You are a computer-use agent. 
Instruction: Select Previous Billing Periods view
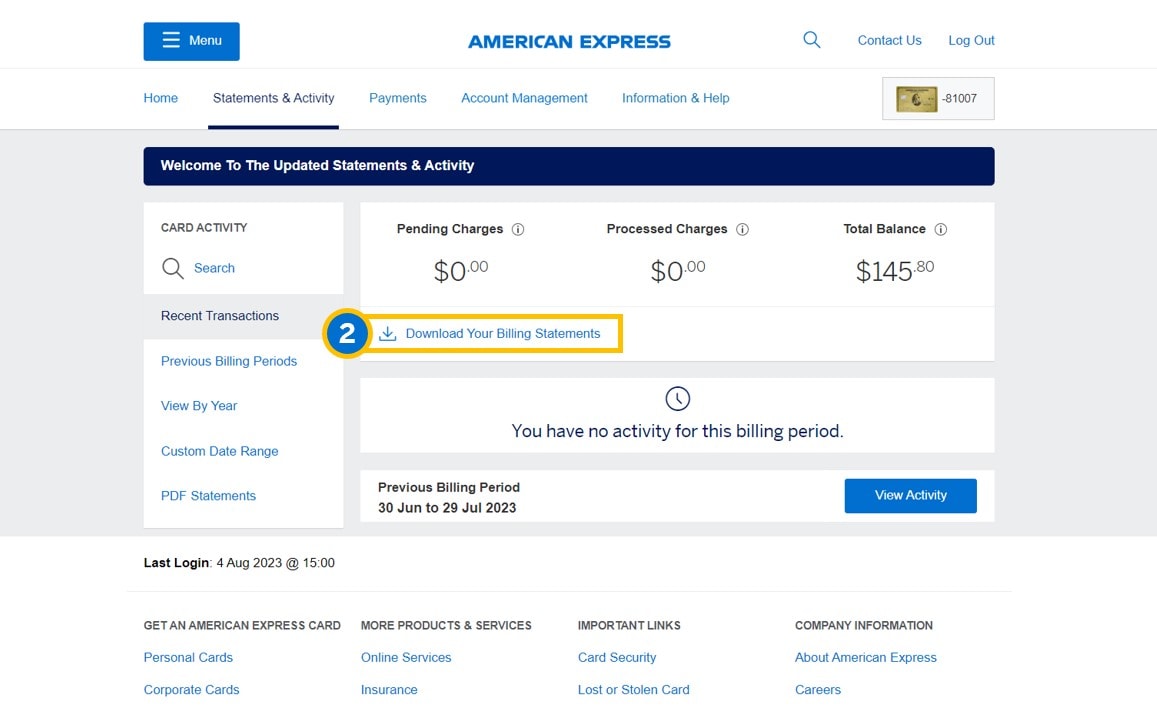(229, 361)
